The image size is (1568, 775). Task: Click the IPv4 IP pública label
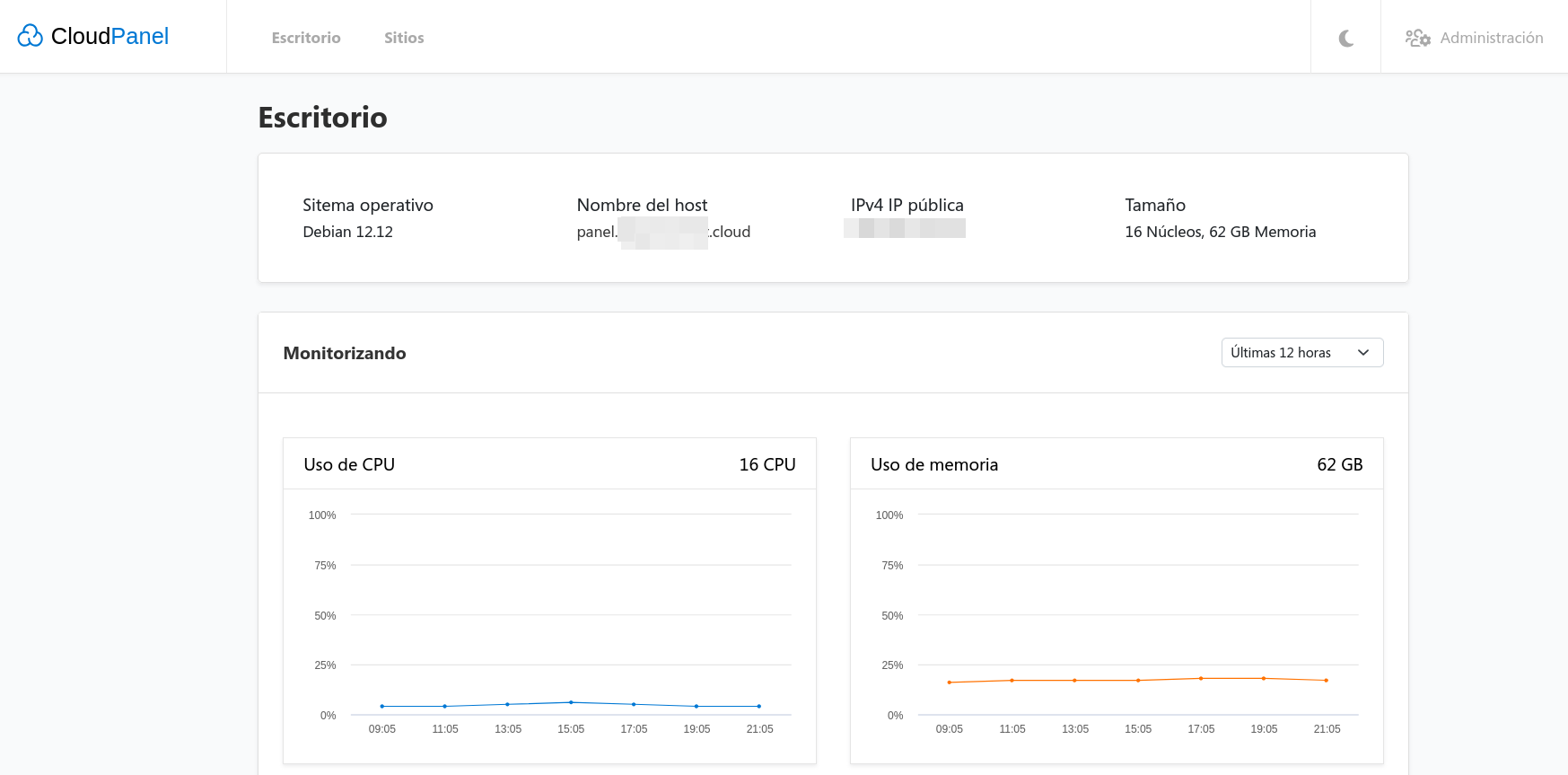pyautogui.click(x=907, y=206)
